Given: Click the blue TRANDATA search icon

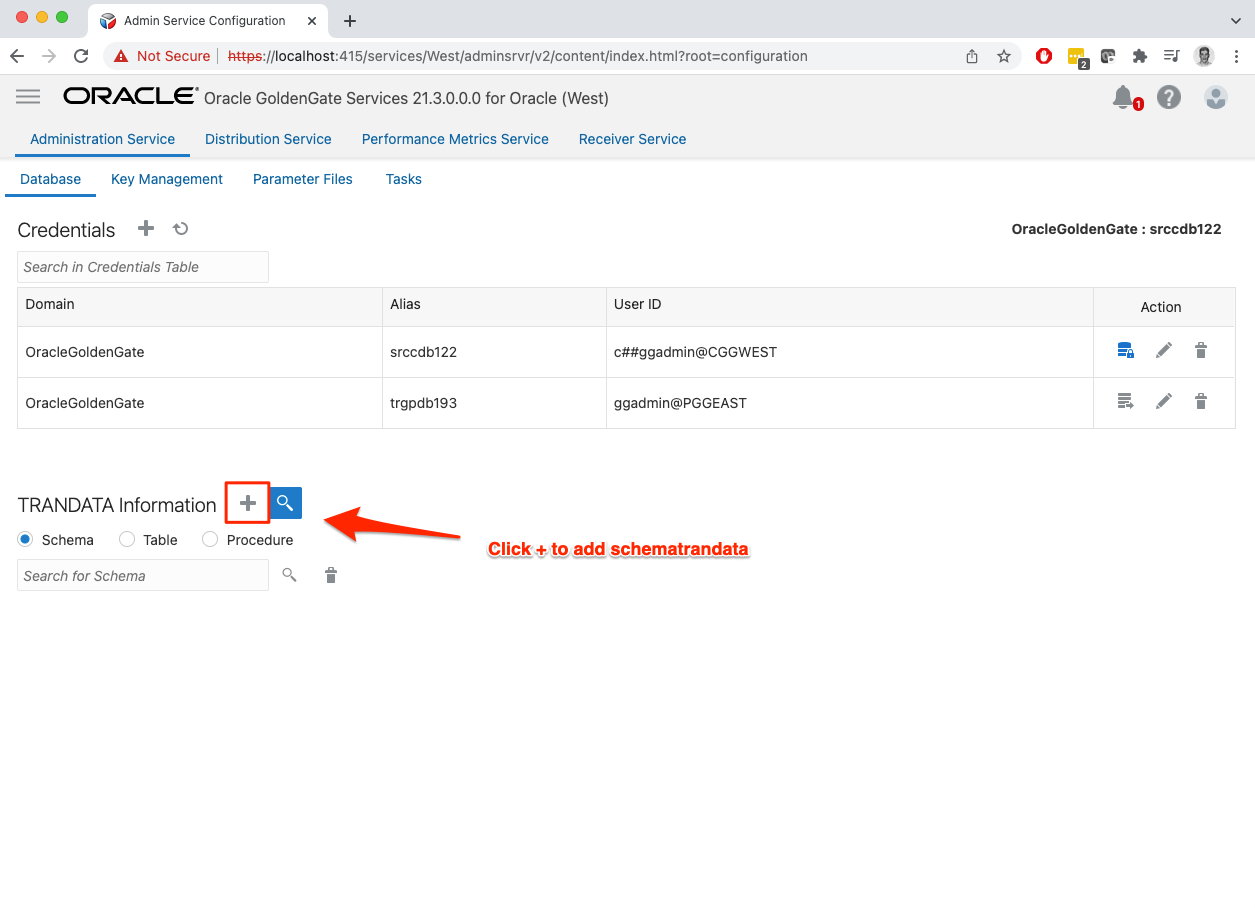Looking at the screenshot, I should coord(286,503).
